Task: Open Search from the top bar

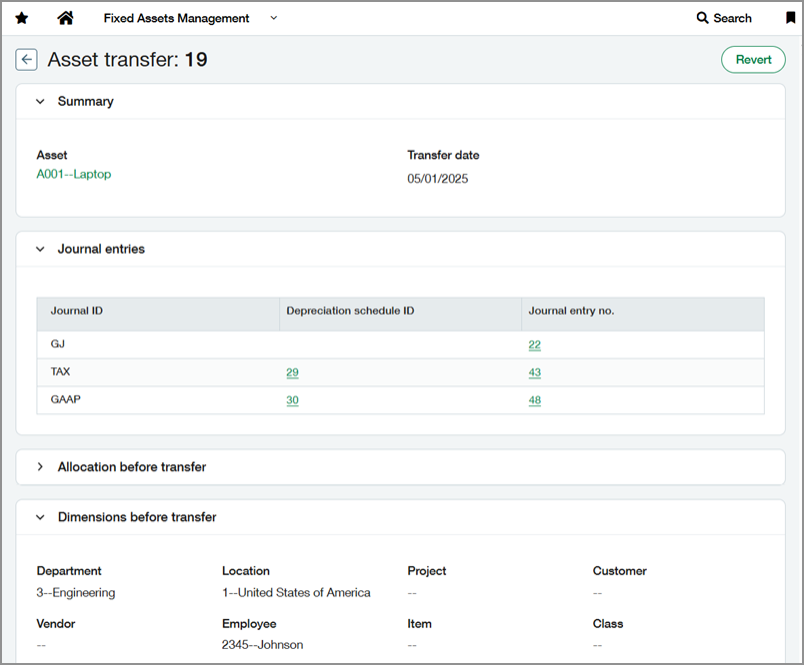Action: click(x=724, y=17)
